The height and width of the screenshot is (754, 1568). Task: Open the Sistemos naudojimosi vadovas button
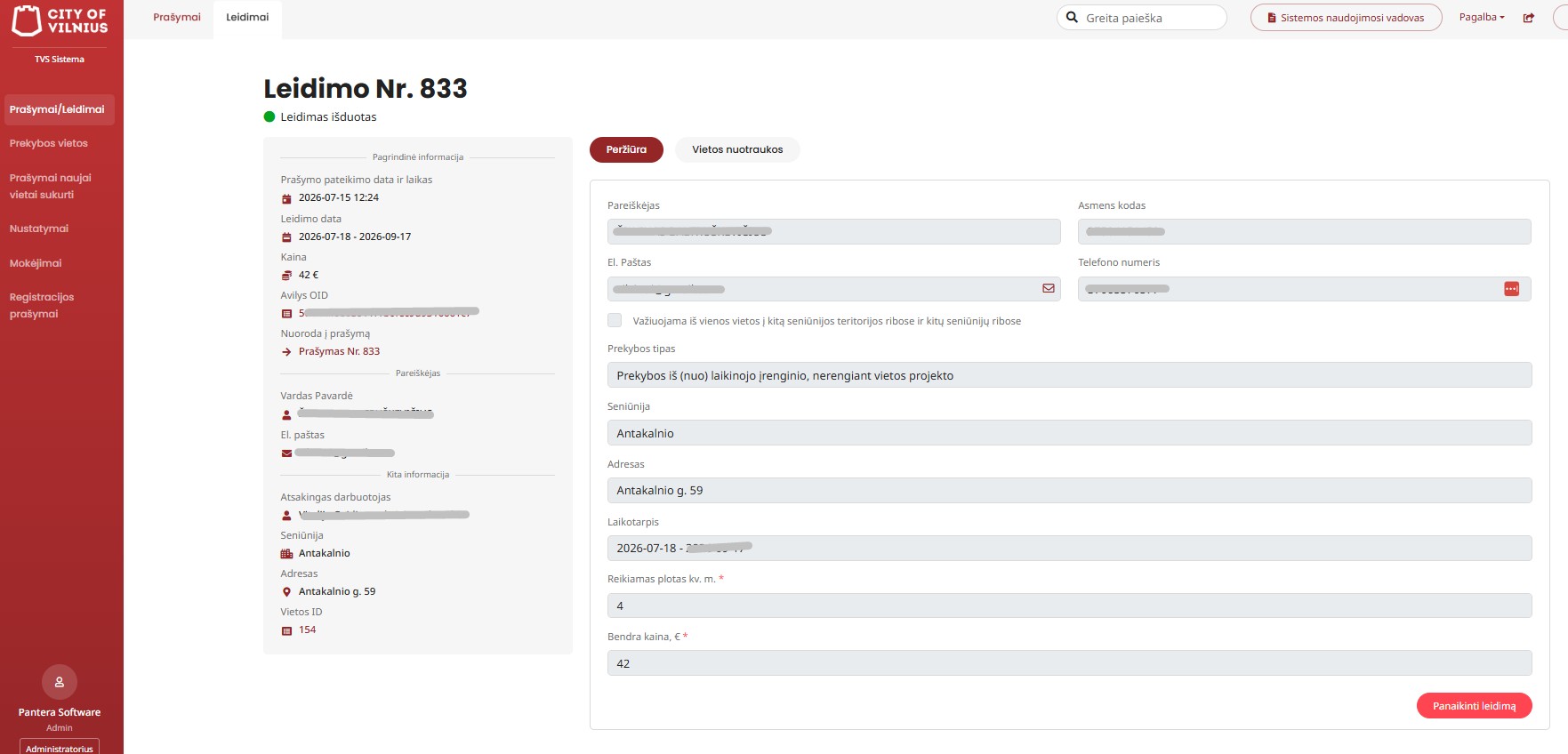coord(1346,18)
